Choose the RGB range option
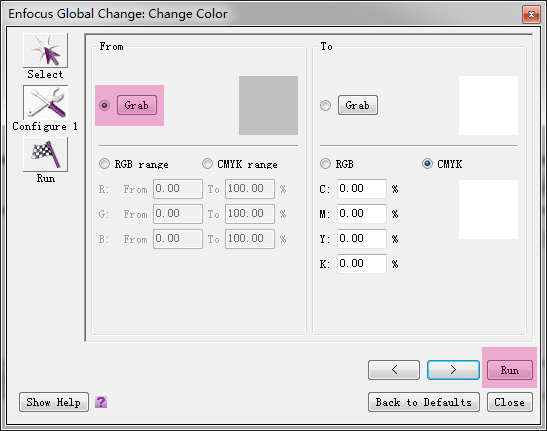The image size is (547, 431). (104, 164)
